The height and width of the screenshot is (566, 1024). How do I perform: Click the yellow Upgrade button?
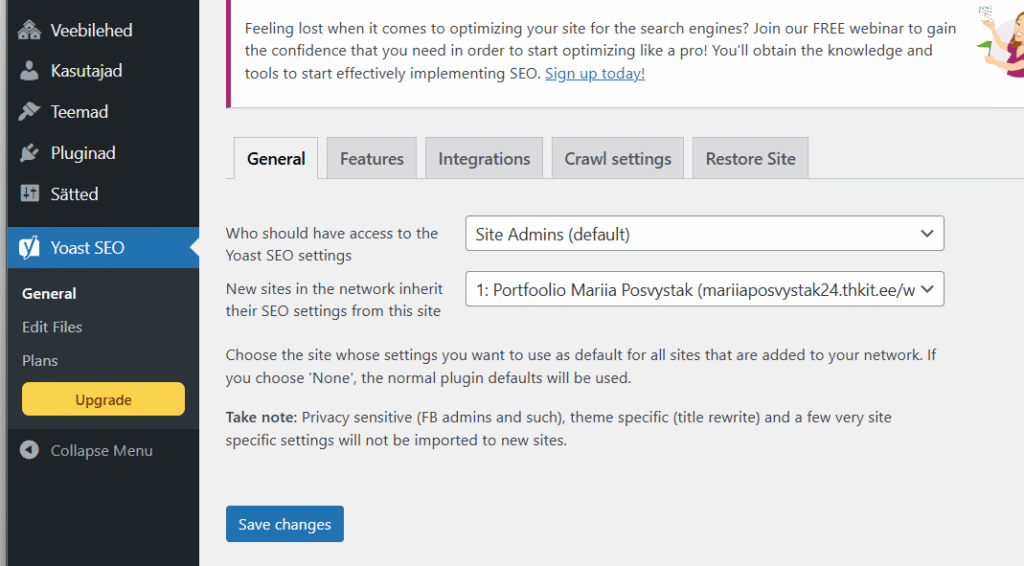tap(103, 400)
